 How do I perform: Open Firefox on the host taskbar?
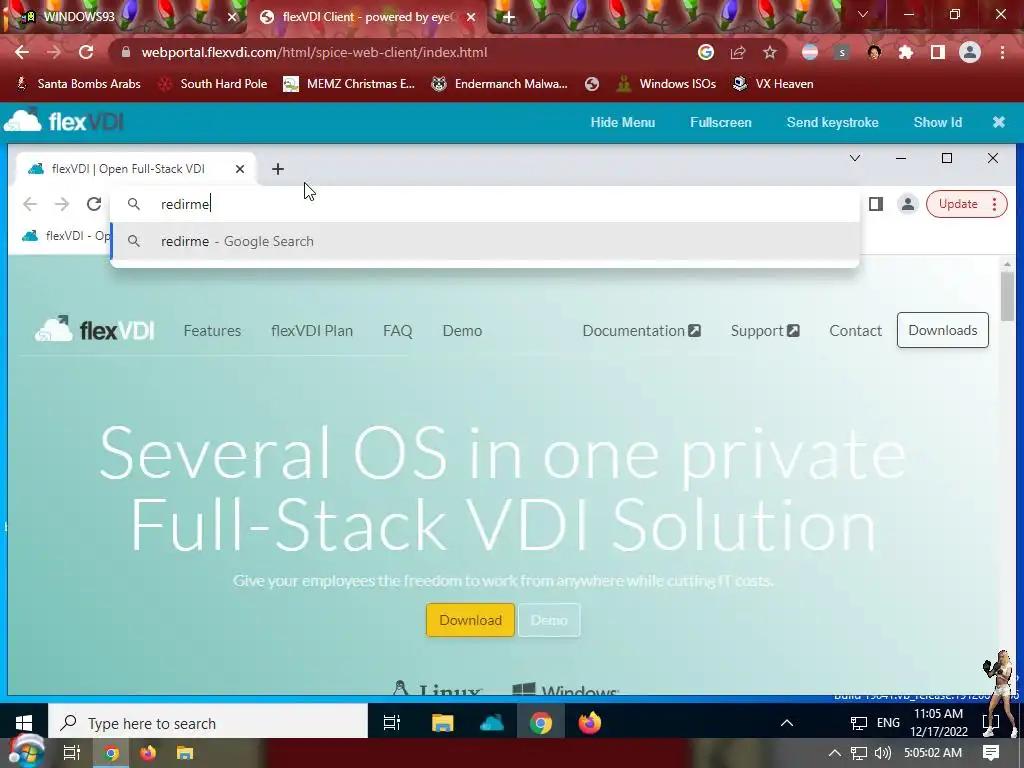click(148, 754)
